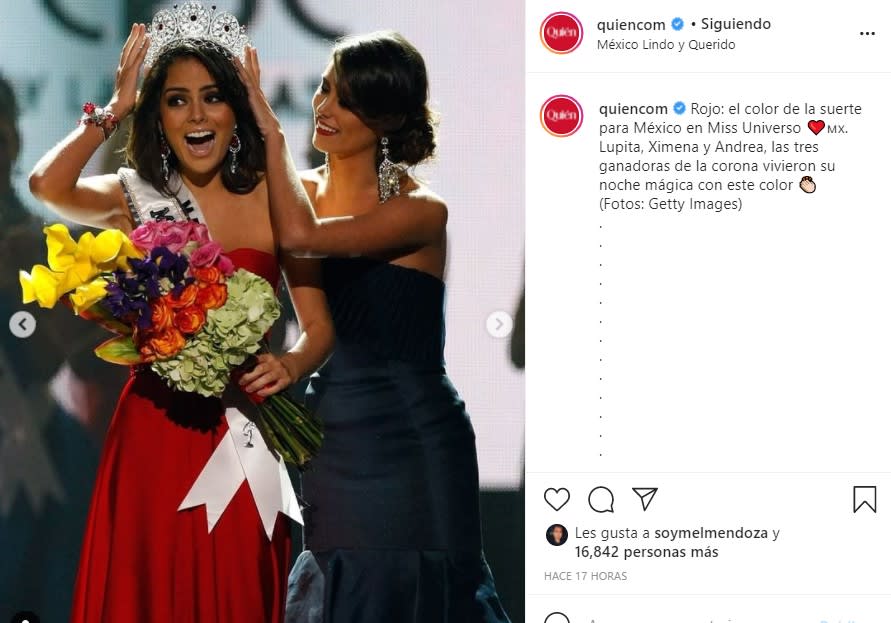The image size is (891, 623).
Task: Open the three-dot more options menu
Action: pos(867,34)
